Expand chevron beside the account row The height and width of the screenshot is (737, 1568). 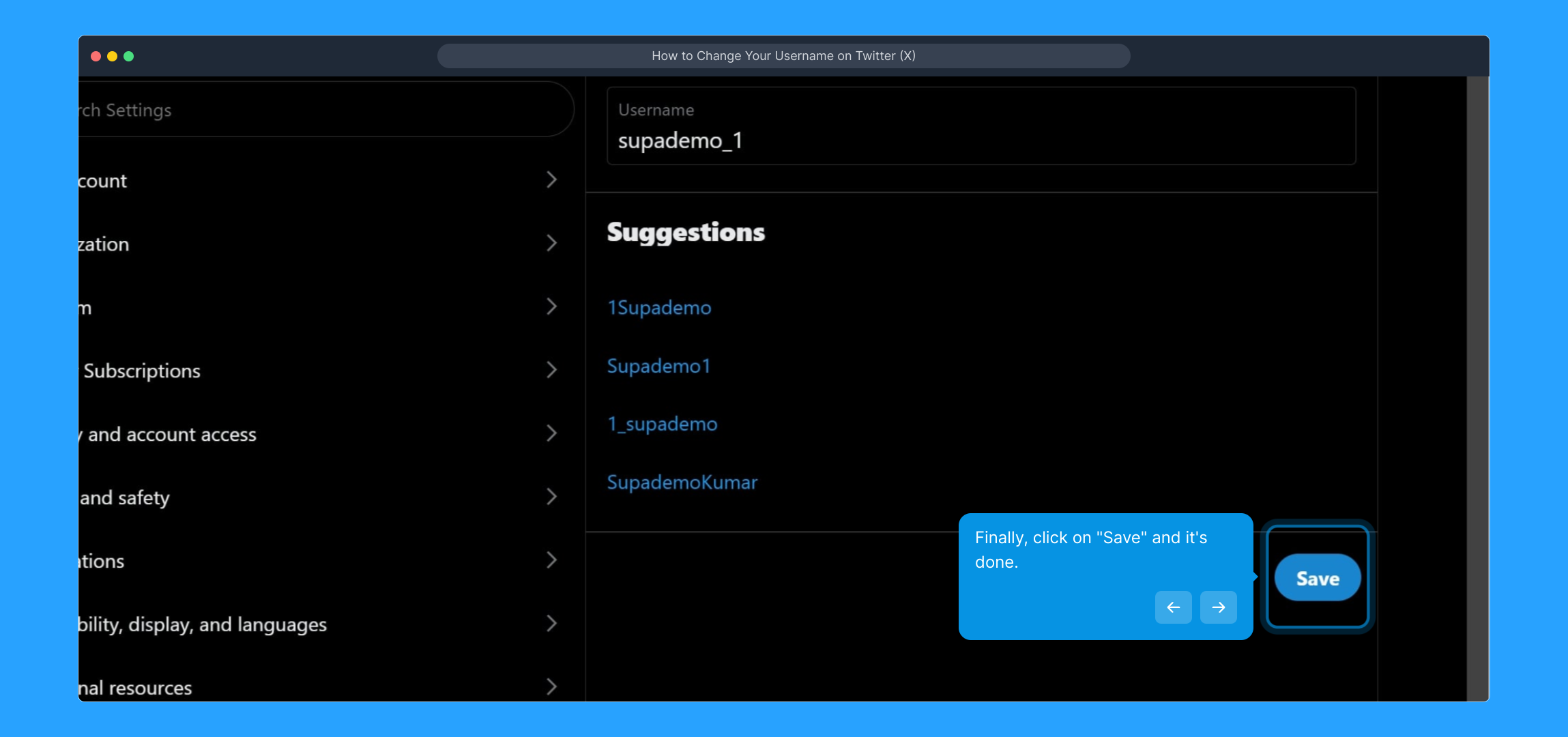click(x=551, y=180)
